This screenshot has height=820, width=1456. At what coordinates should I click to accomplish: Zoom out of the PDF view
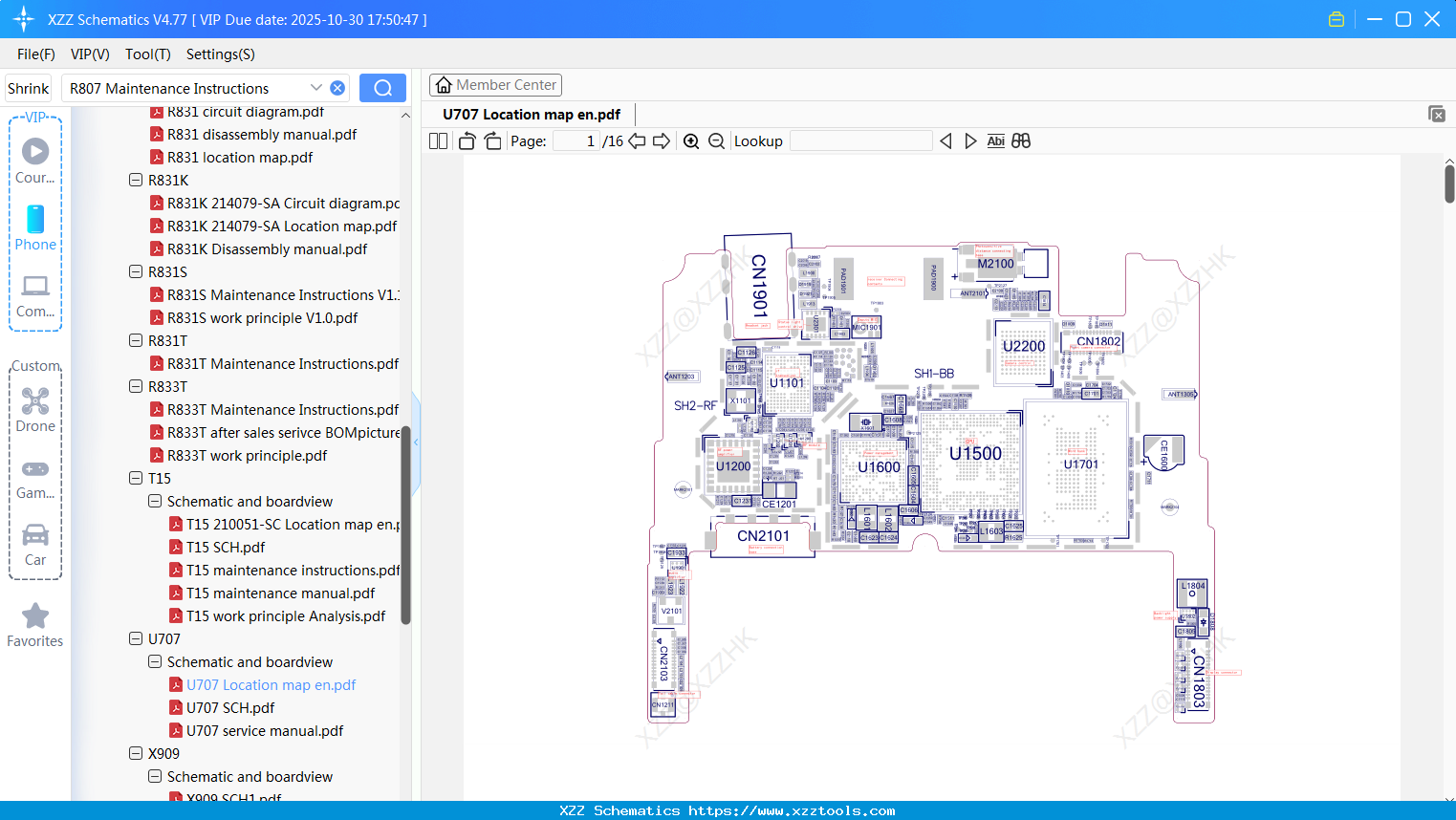[715, 140]
